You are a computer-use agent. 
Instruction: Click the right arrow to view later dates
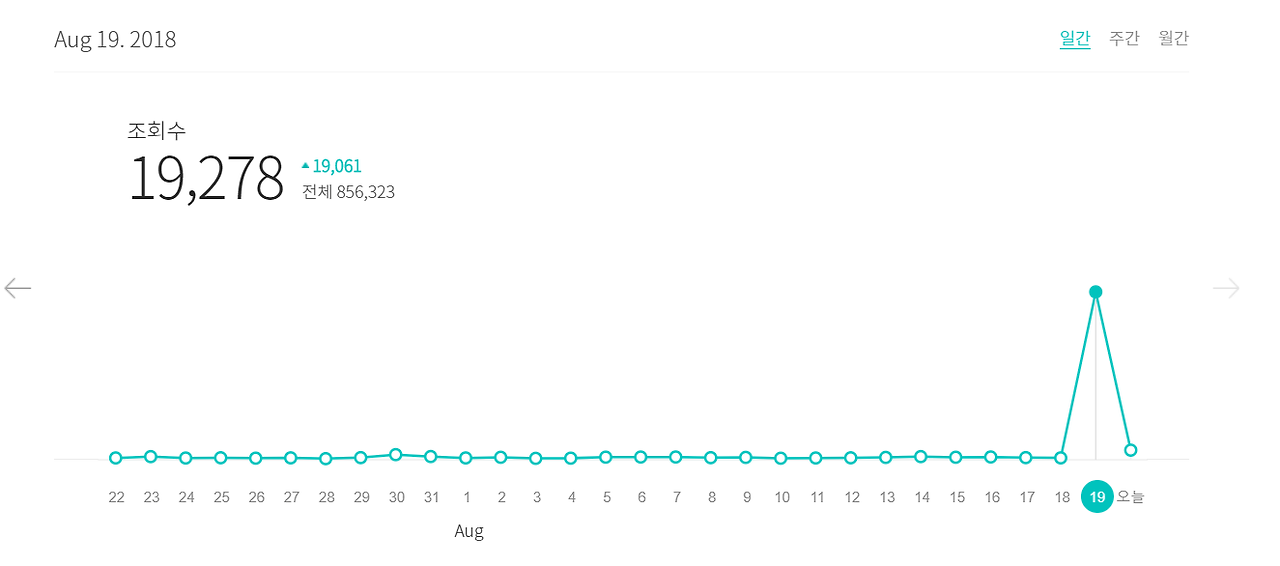click(x=1226, y=288)
